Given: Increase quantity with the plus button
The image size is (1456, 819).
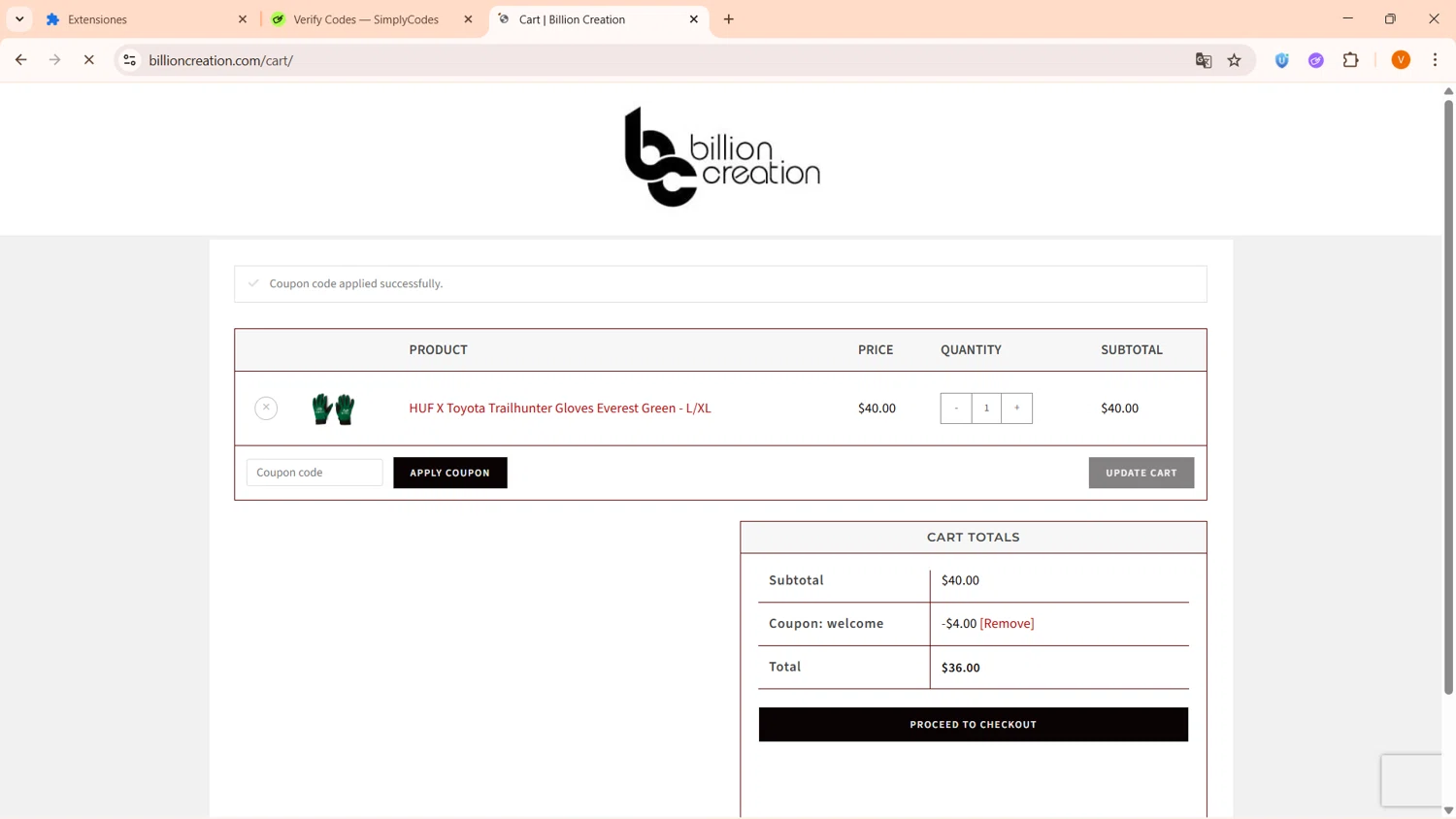Looking at the screenshot, I should pos(1017,409).
